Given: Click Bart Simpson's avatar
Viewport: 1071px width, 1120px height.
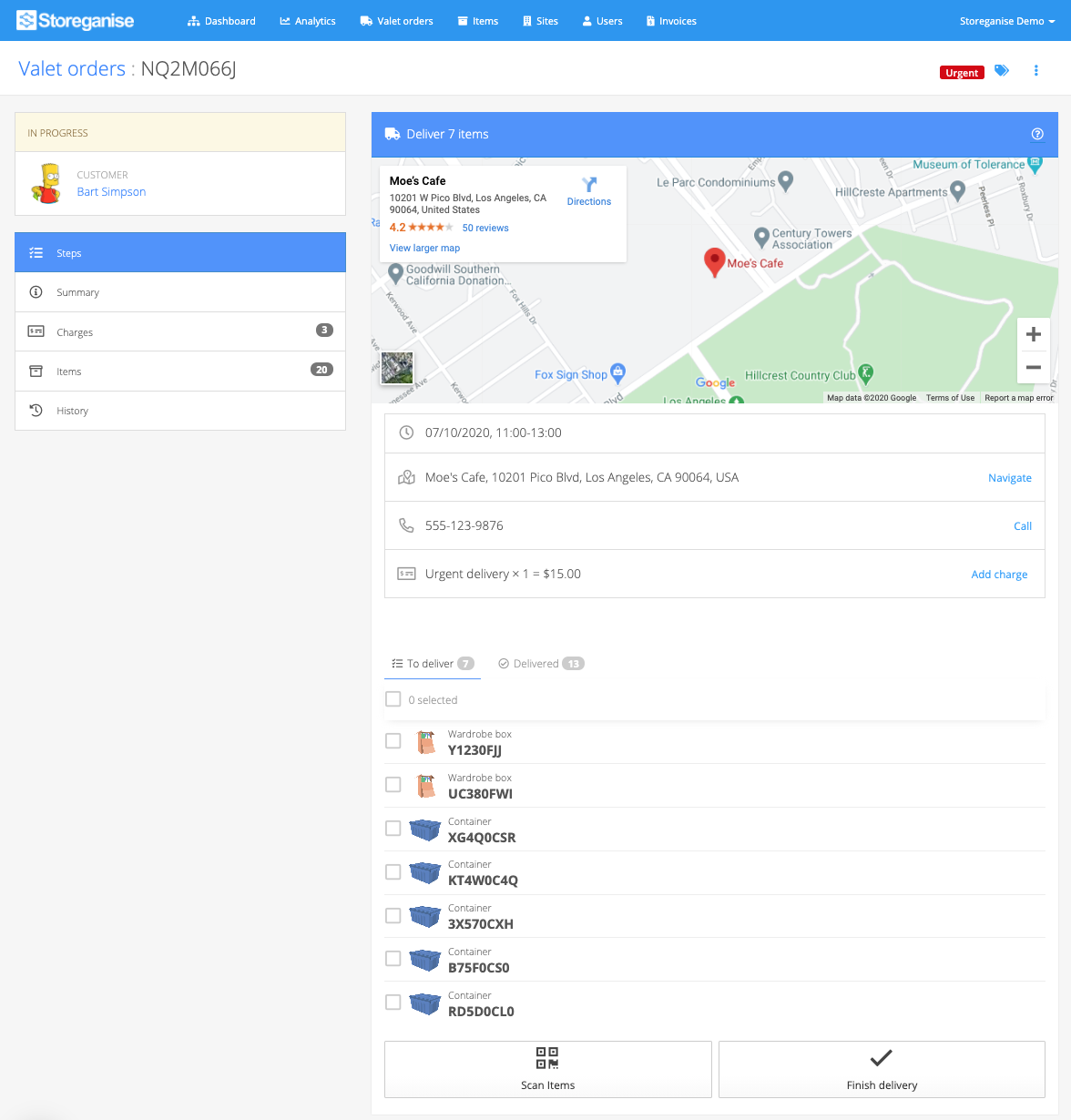Looking at the screenshot, I should click(x=47, y=183).
